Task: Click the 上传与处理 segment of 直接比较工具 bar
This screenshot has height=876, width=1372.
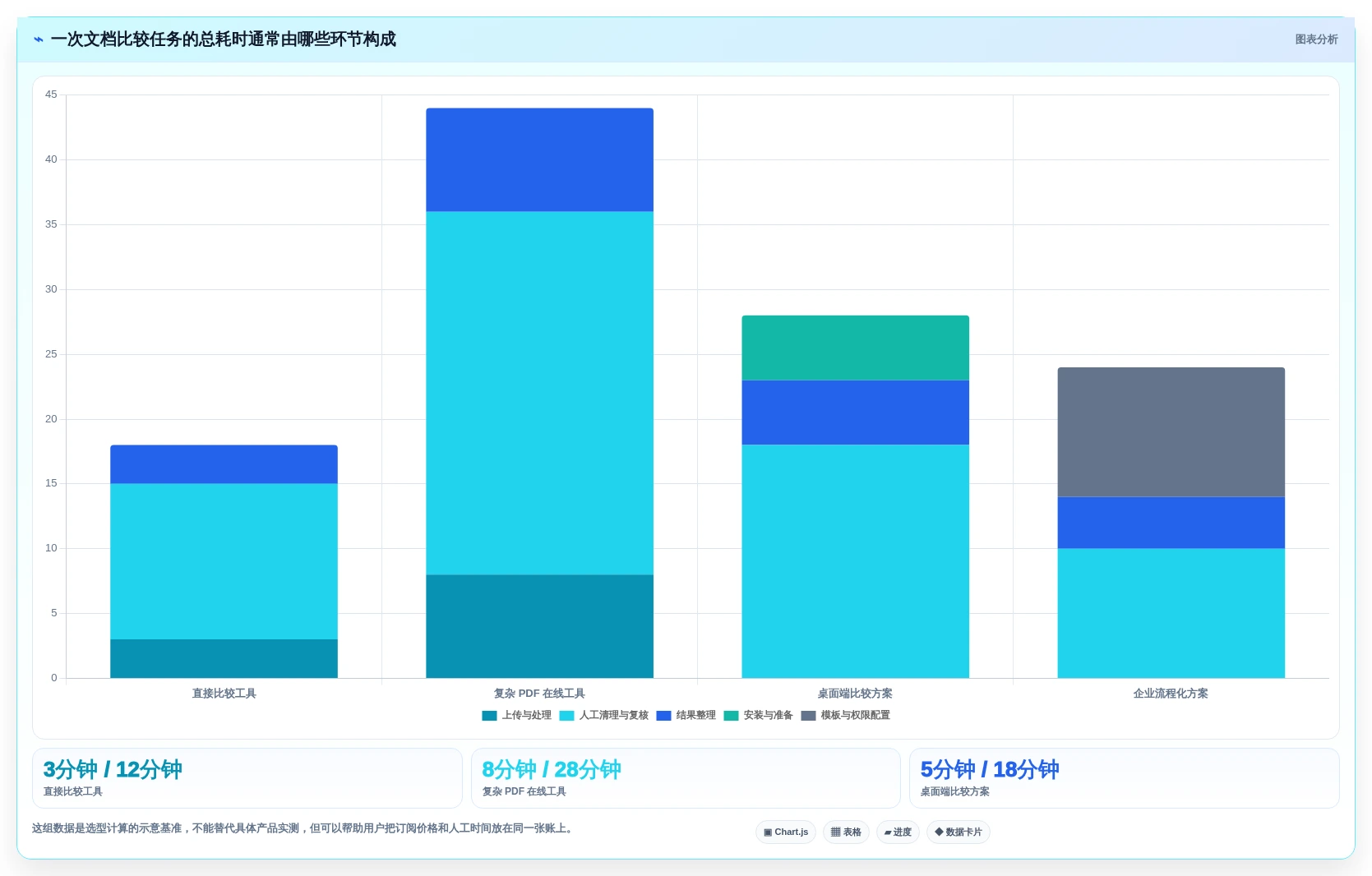Action: pos(224,659)
